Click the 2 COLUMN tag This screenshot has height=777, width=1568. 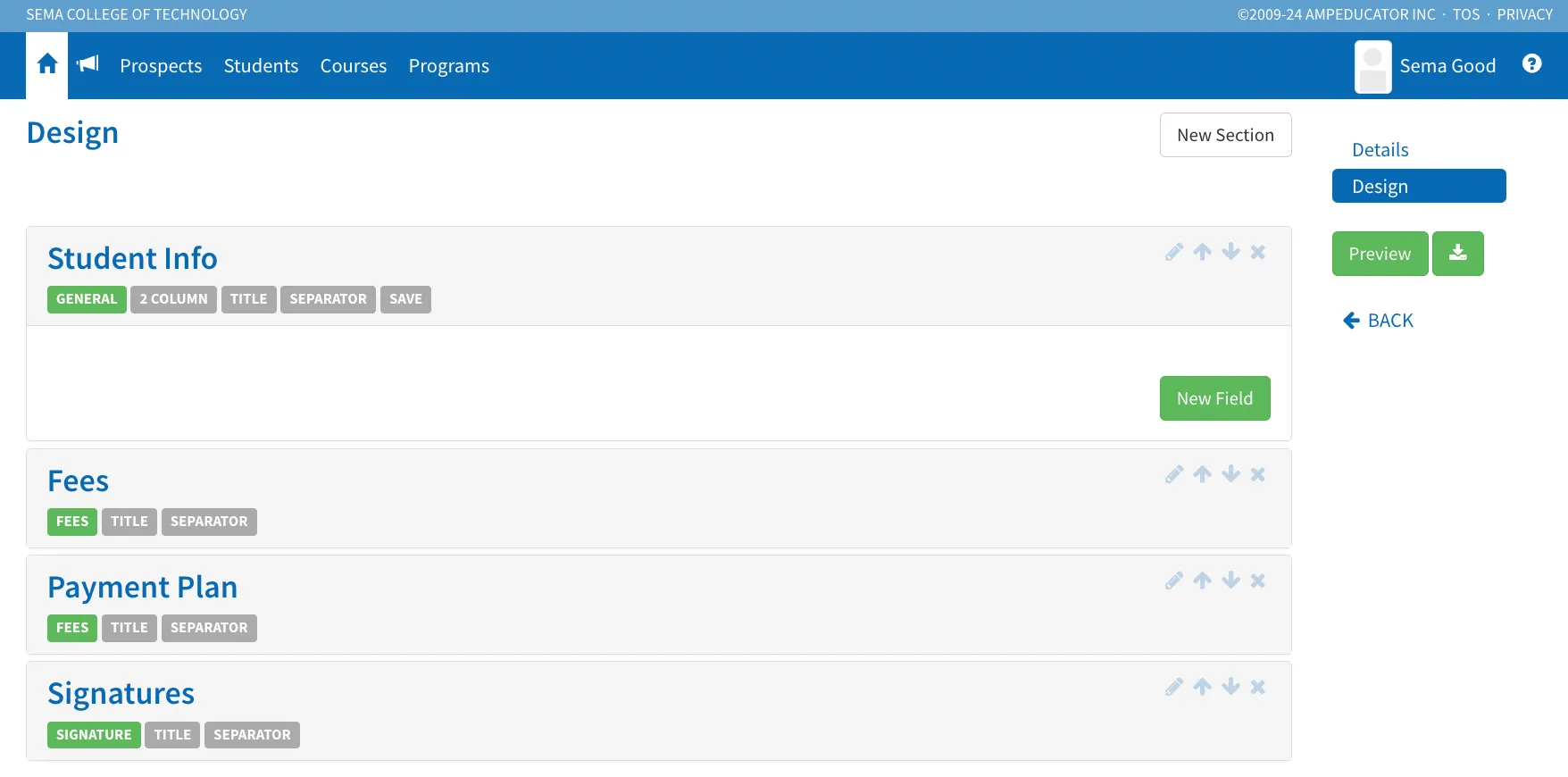coord(173,299)
